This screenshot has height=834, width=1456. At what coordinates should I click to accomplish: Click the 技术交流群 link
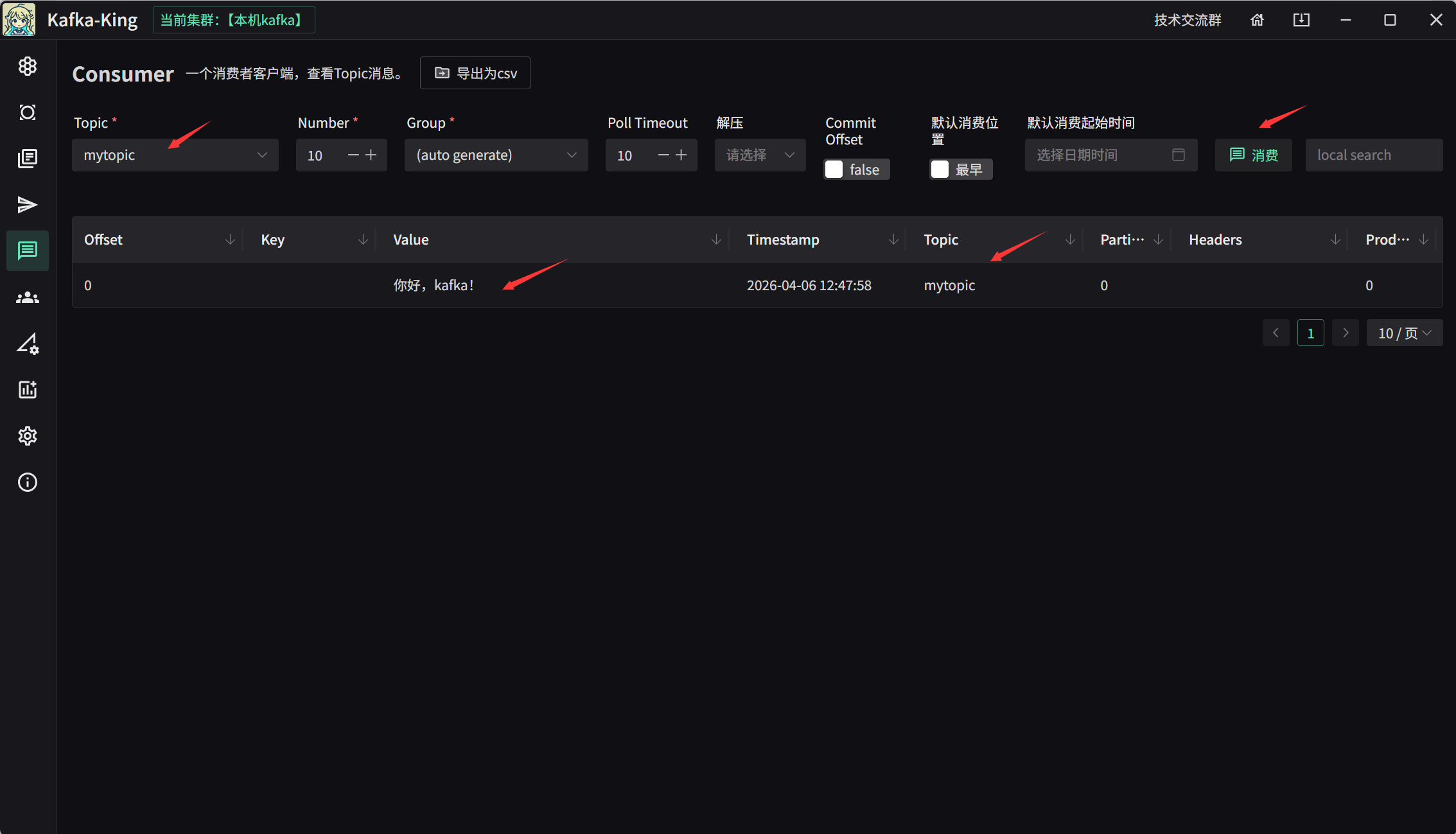[1187, 20]
